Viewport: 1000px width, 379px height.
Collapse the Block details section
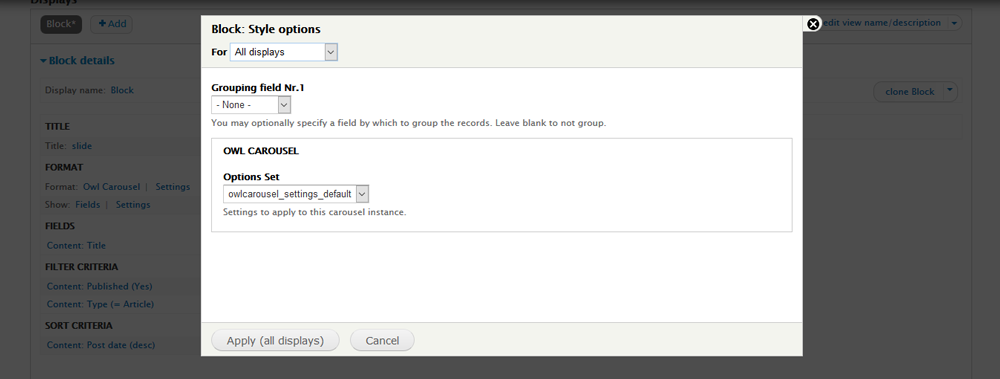77,61
